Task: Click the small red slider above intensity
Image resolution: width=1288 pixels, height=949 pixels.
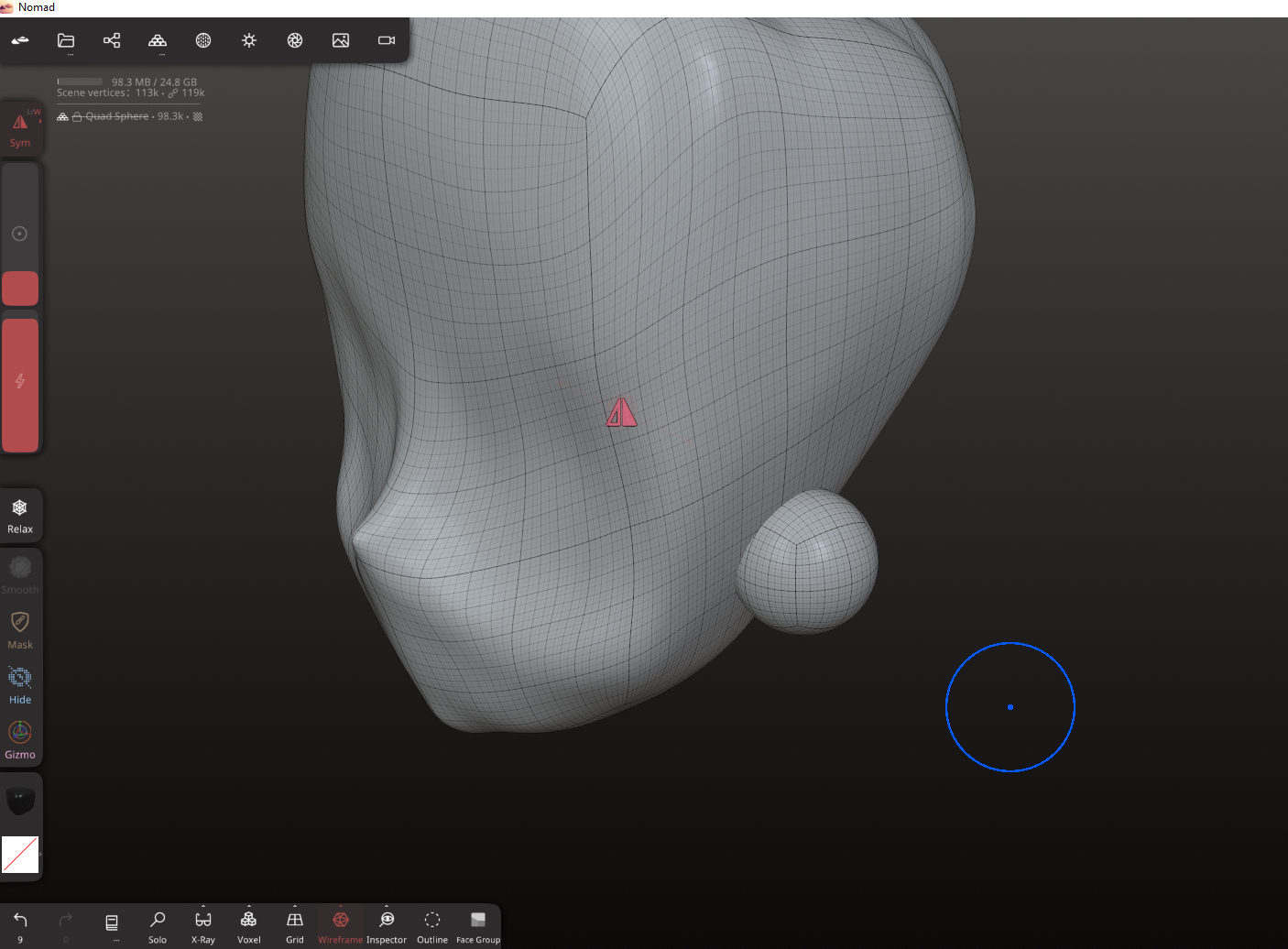Action: coord(20,289)
